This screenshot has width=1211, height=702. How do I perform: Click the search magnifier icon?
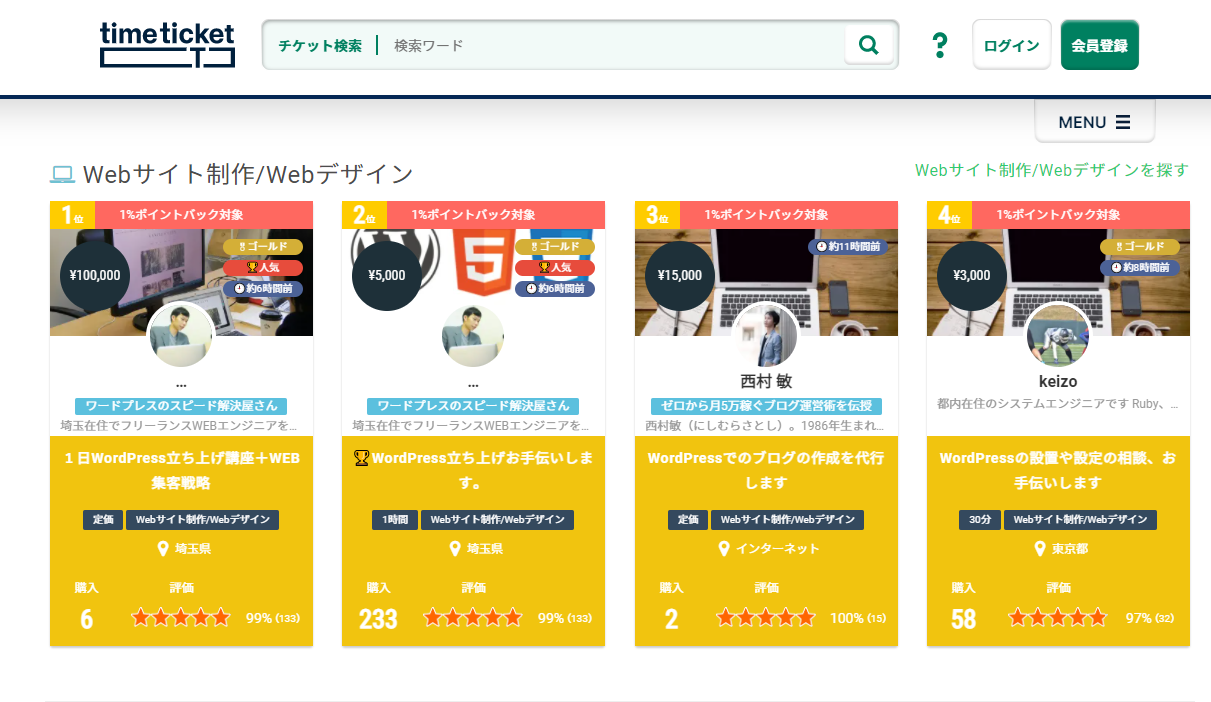click(867, 44)
